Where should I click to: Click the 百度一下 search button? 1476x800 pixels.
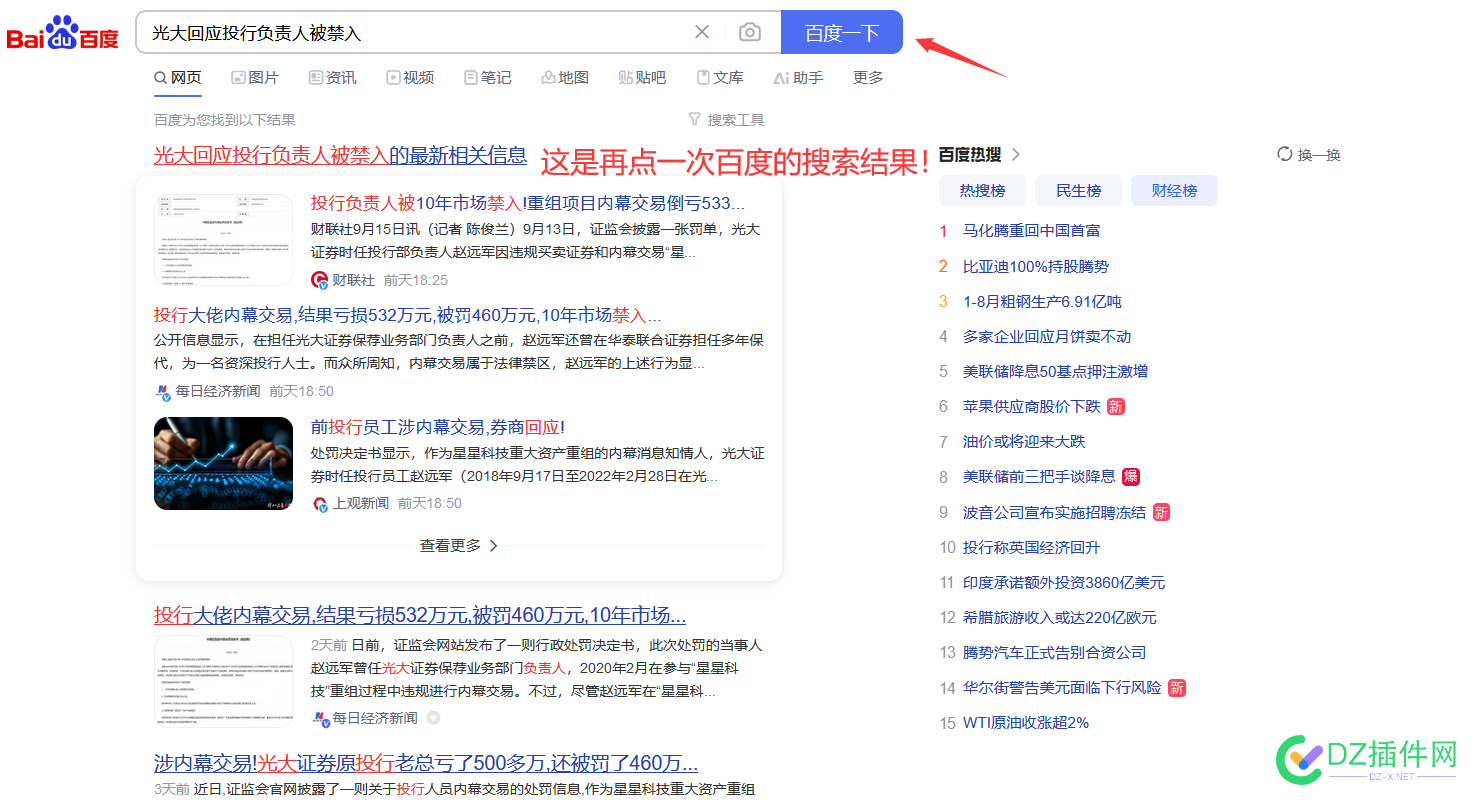click(x=842, y=32)
